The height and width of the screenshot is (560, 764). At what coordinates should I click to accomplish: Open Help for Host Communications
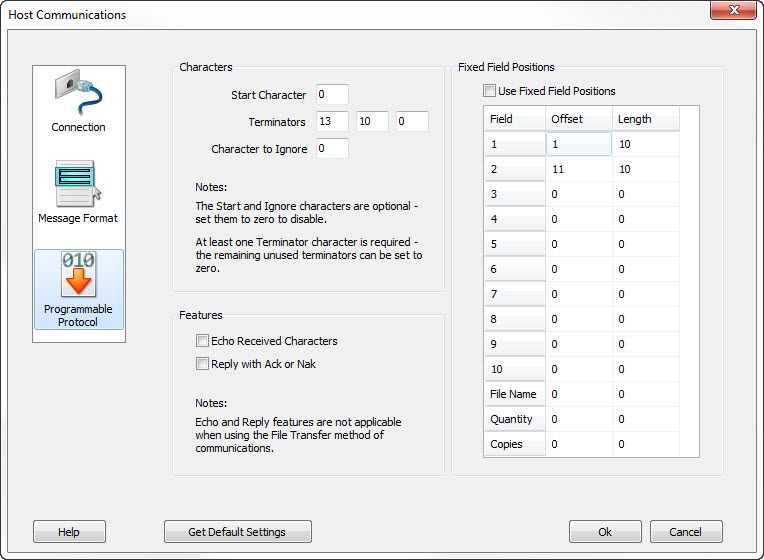pyautogui.click(x=69, y=532)
